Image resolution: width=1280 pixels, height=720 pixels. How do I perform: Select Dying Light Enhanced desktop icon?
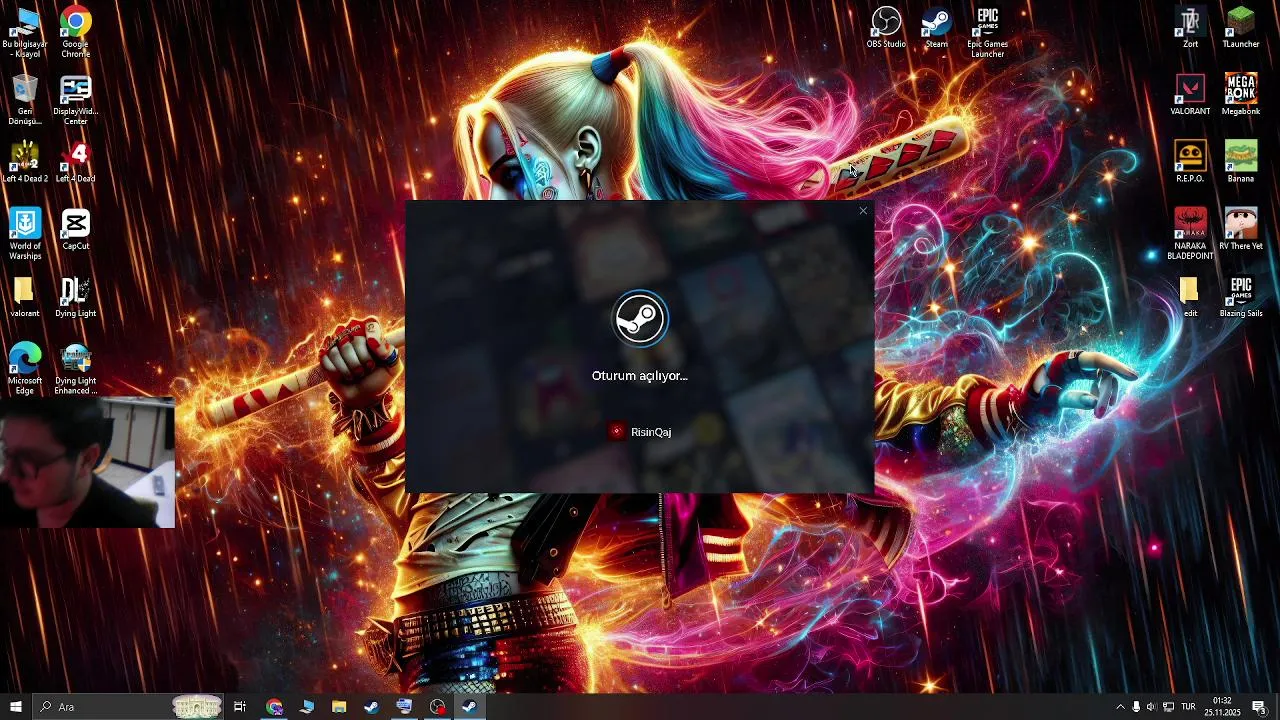[x=75, y=369]
